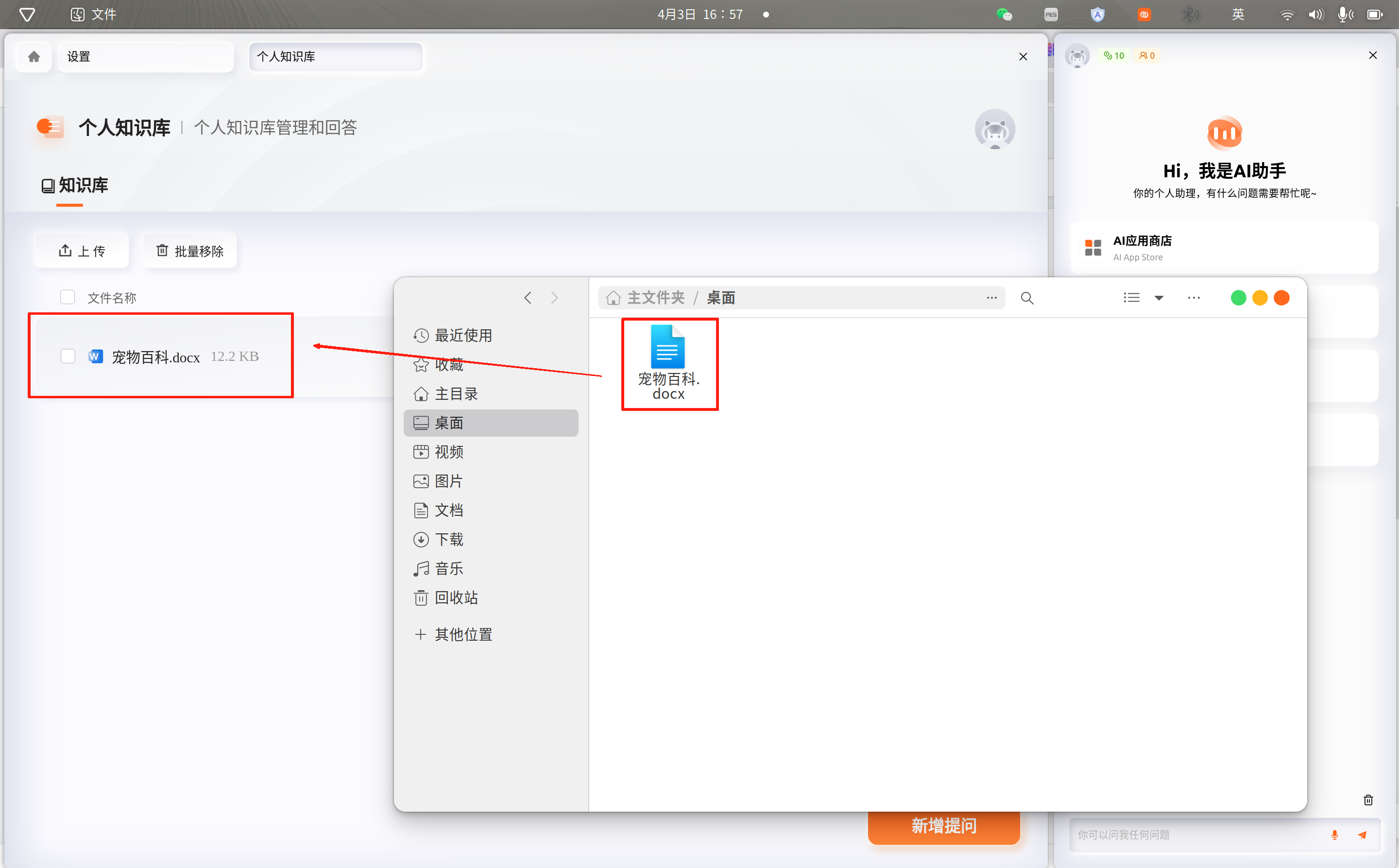
Task: Click the send arrow icon in chat
Action: point(1362,834)
